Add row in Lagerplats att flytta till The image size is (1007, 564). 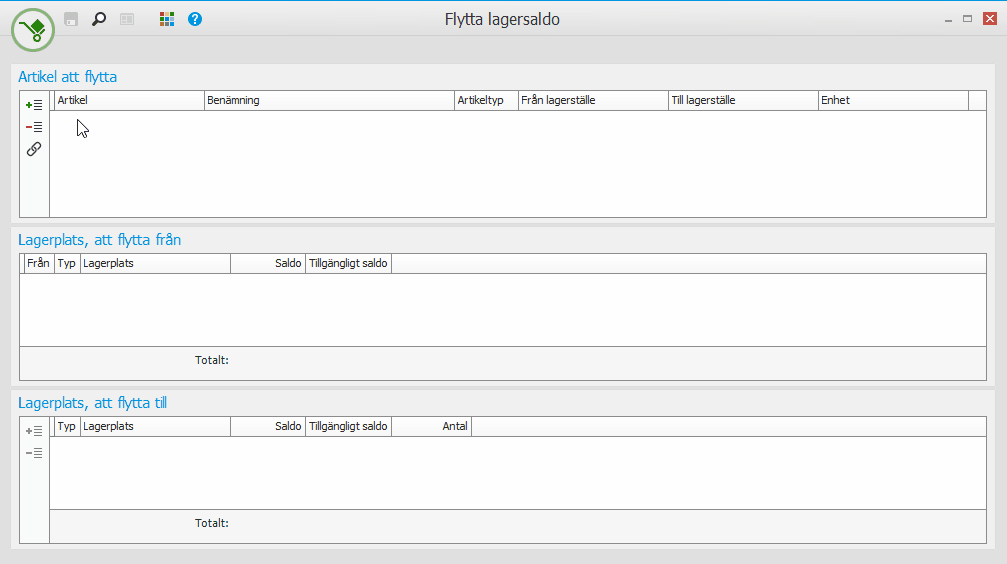click(34, 431)
